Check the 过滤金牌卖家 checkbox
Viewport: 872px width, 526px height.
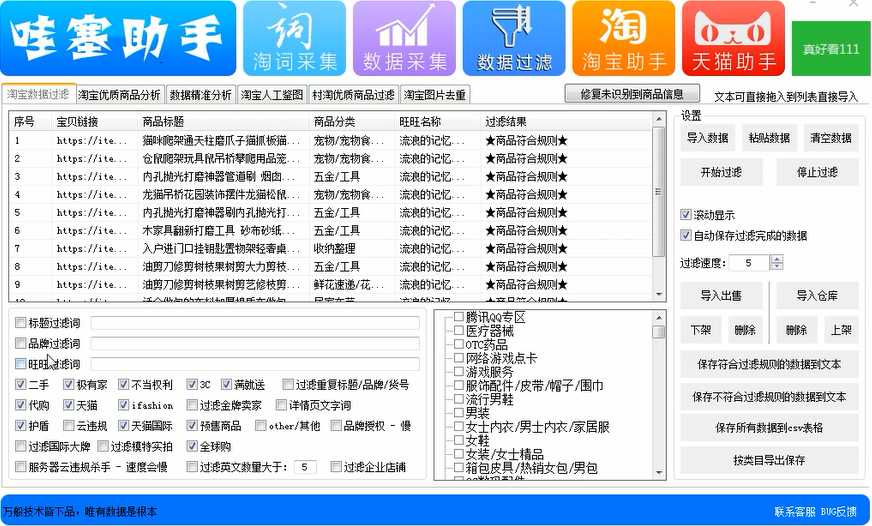pos(192,405)
